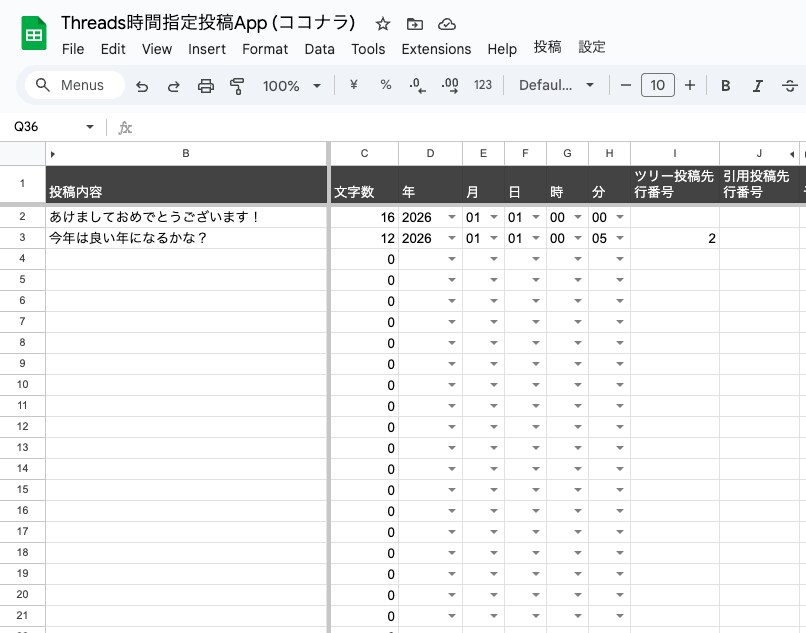Open the minute 05 dropdown in row 3
Viewport: 806px width, 633px height.
pos(620,238)
